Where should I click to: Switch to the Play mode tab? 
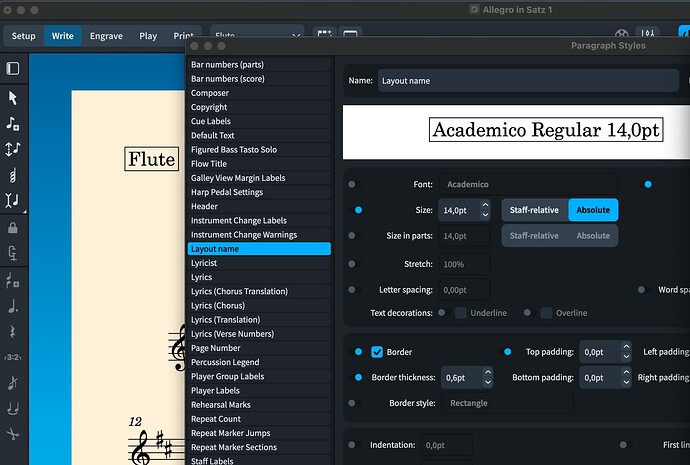tap(148, 36)
